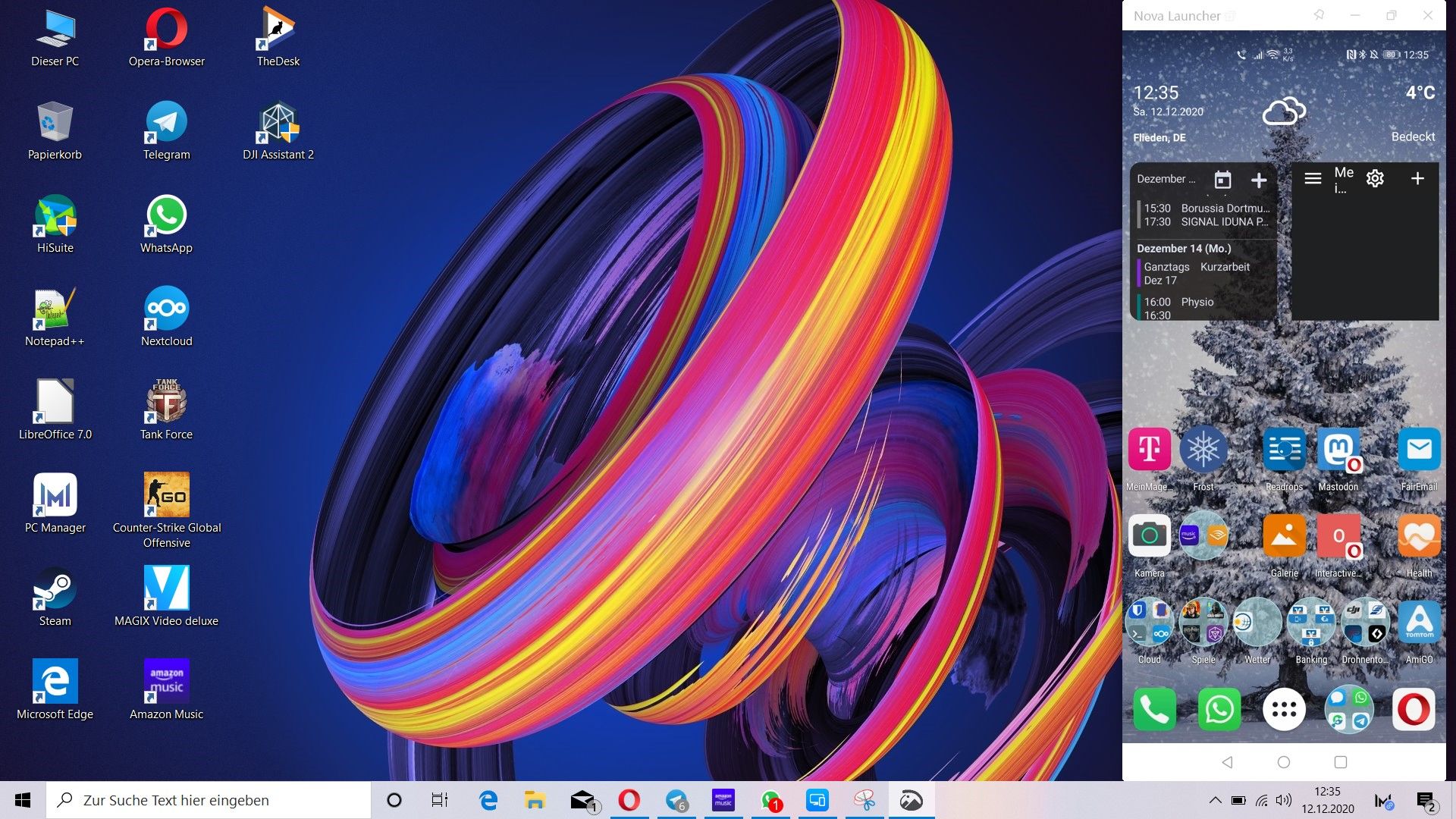Show hidden system tray icons
This screenshot has height=819, width=1456.
pos(1215,800)
